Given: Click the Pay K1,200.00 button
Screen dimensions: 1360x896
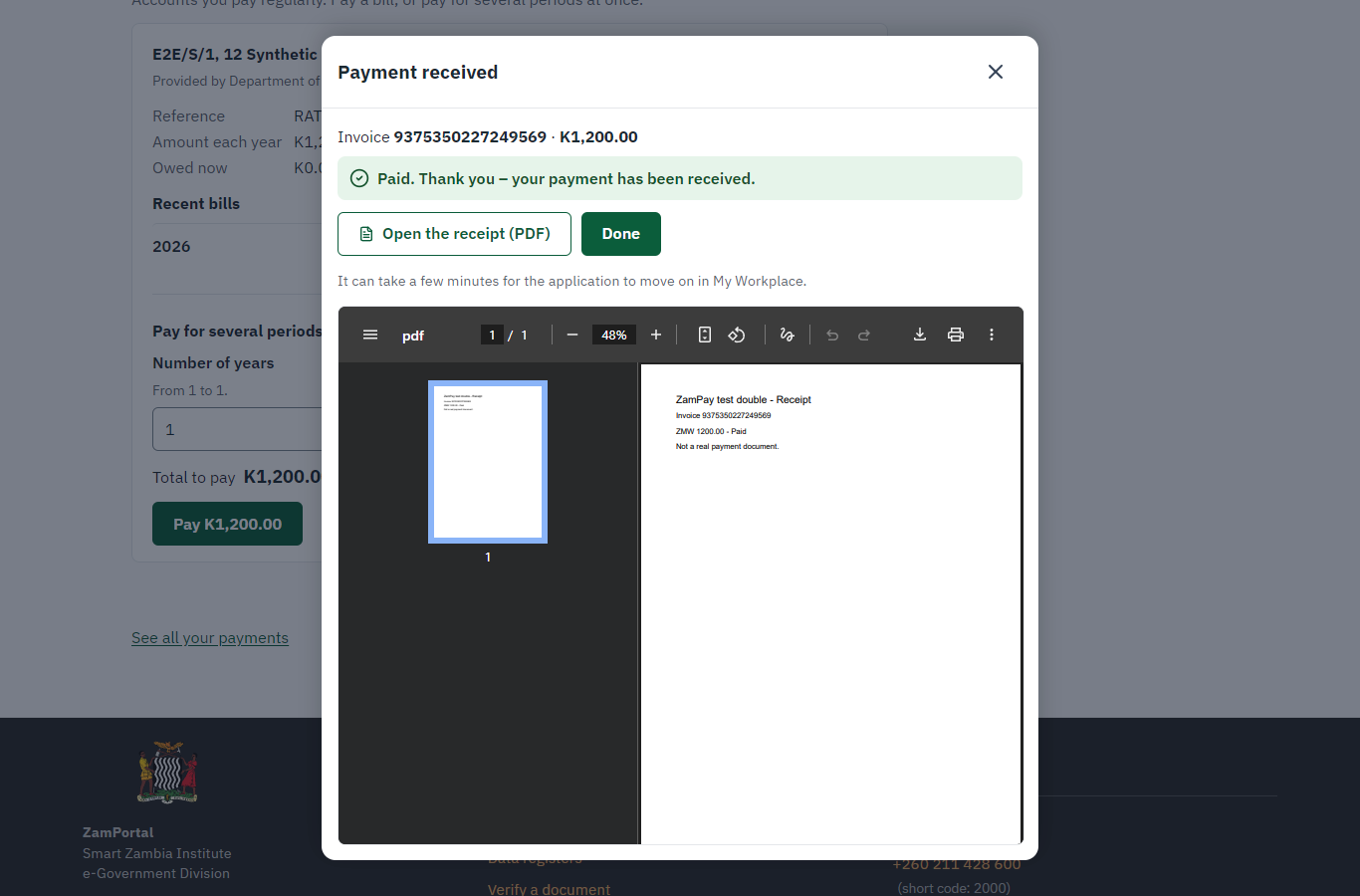Looking at the screenshot, I should (227, 524).
